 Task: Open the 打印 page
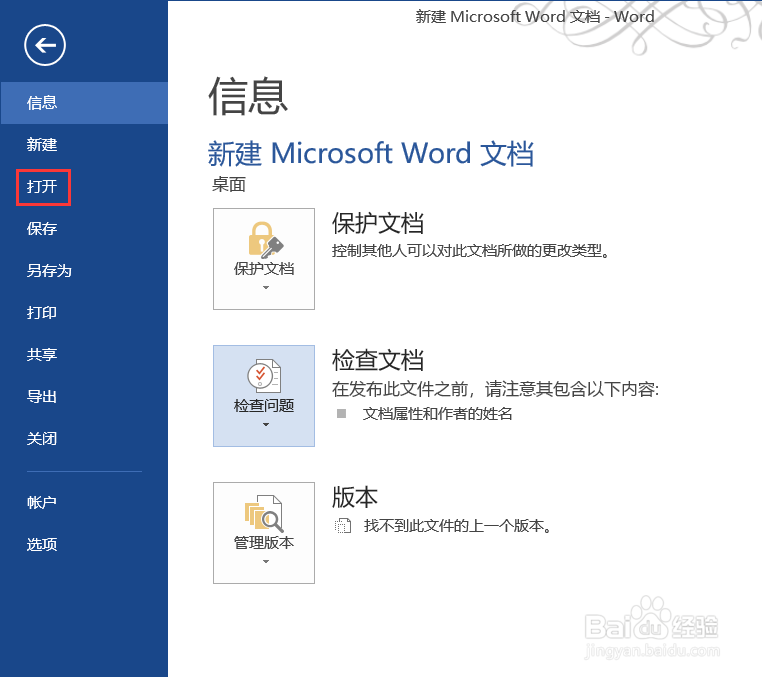click(x=84, y=313)
